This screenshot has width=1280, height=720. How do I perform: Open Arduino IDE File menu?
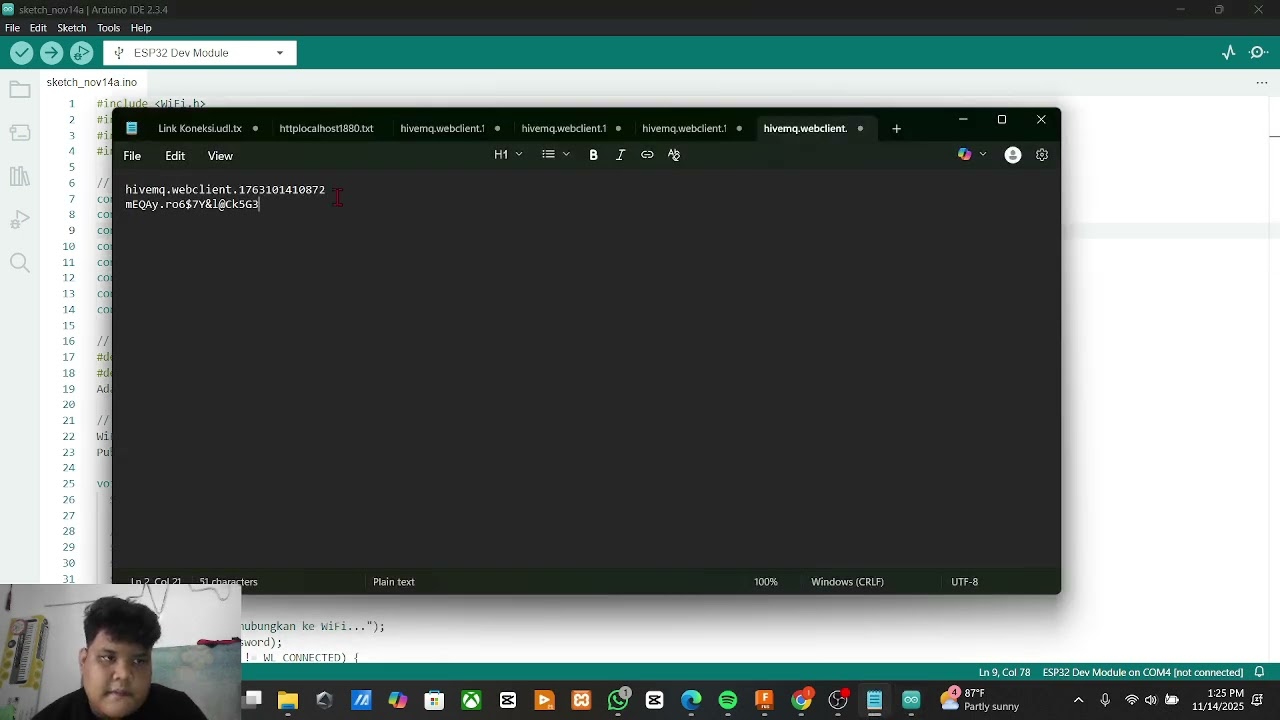coord(12,28)
